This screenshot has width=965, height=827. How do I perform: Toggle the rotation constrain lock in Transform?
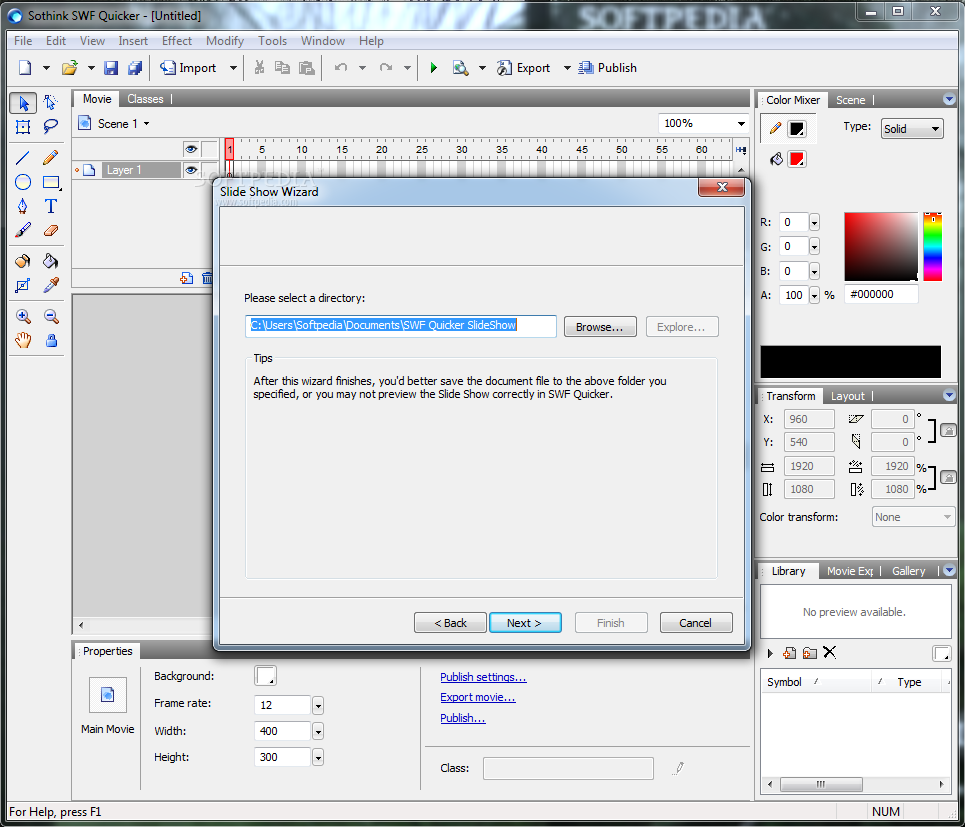tap(948, 430)
